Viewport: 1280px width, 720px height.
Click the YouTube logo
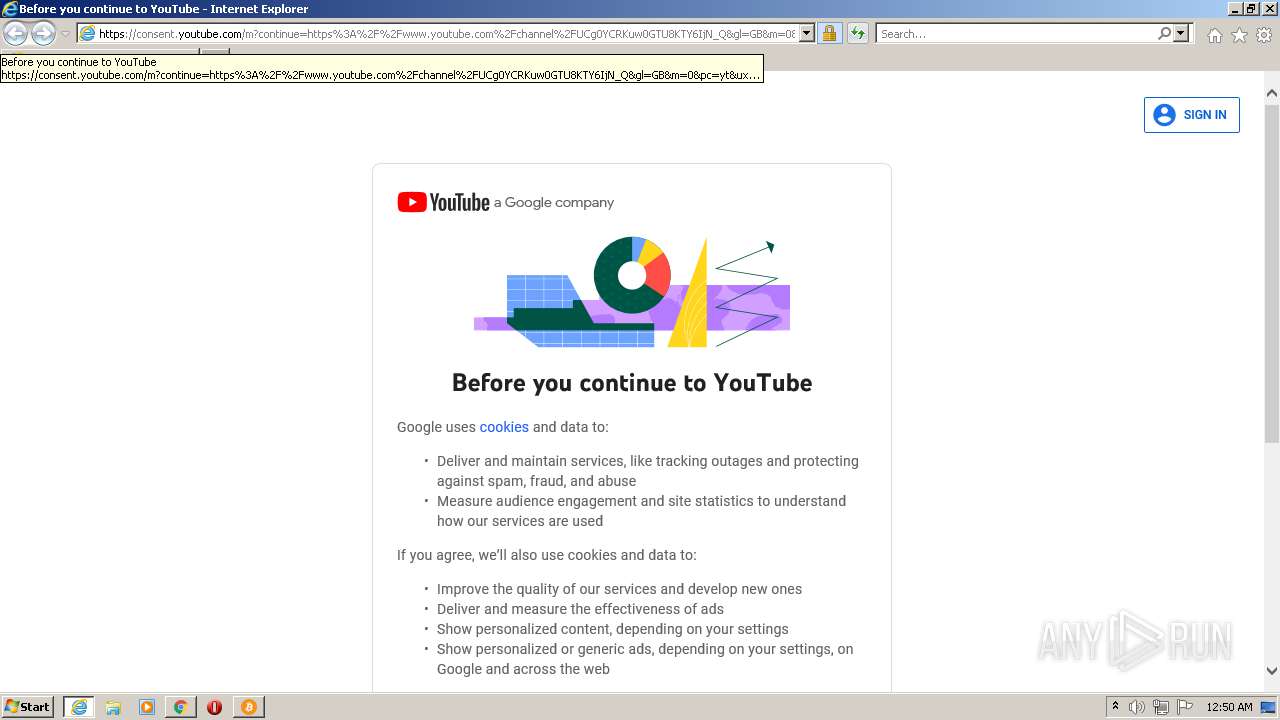443,202
